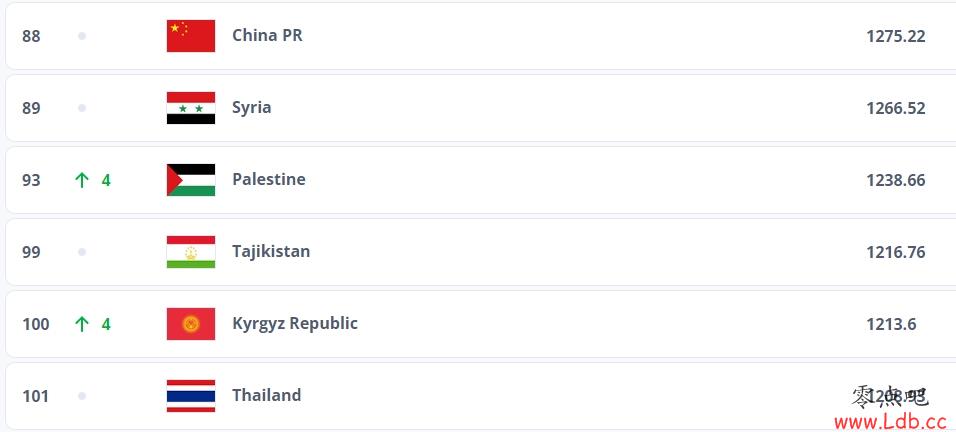Click the rank 88 number
This screenshot has width=956, height=432.
31,36
